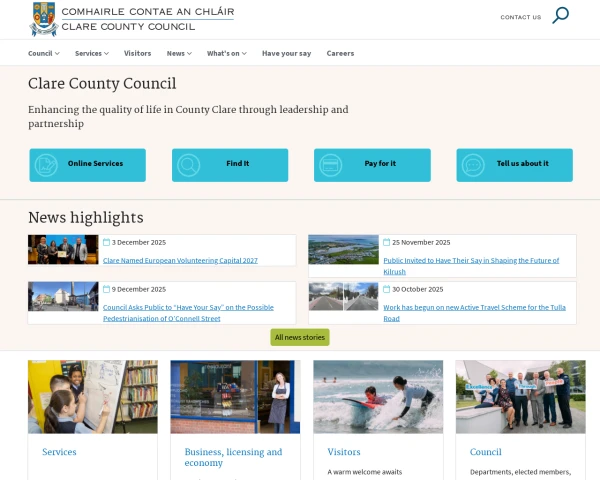Click the '30 October 2025' date text
600x480 pixels.
coord(418,289)
